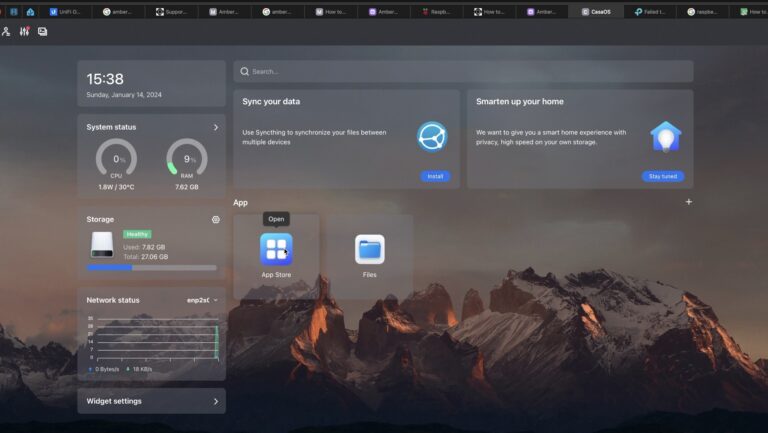Viewport: 768px width, 433px height.
Task: Open dashboard settings sliders icon
Action: pyautogui.click(x=24, y=32)
